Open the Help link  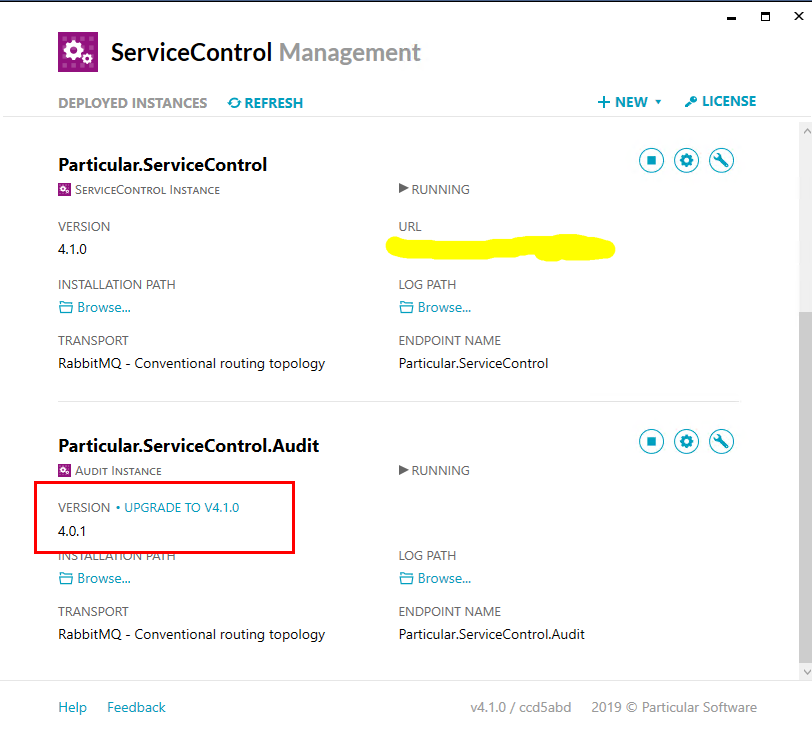pos(72,708)
